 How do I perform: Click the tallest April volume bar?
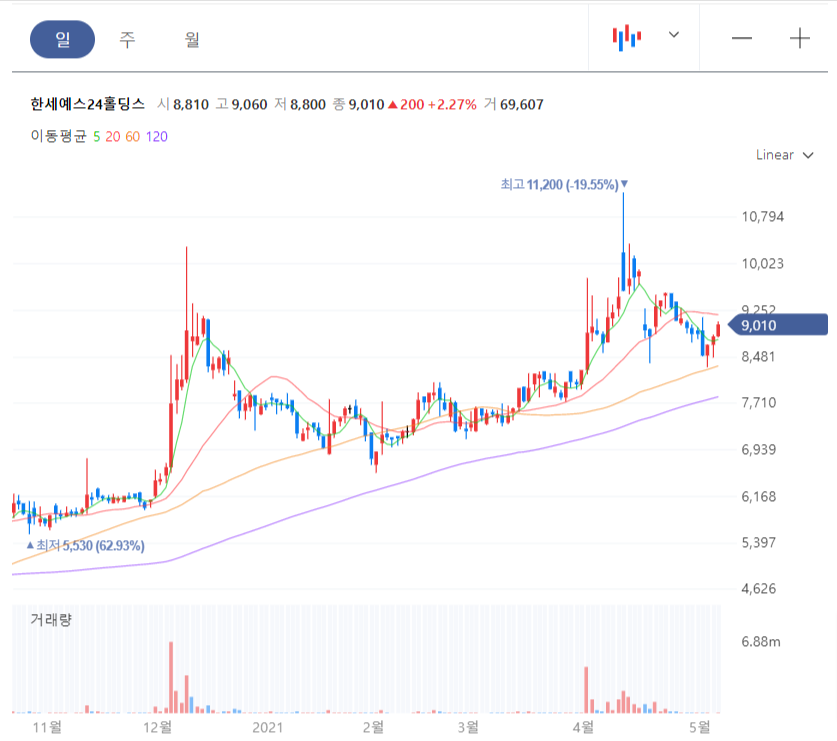point(586,690)
